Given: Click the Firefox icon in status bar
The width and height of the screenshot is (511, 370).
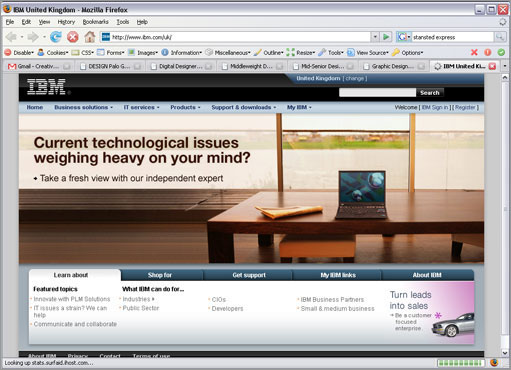Looking at the screenshot, I should tap(494, 363).
